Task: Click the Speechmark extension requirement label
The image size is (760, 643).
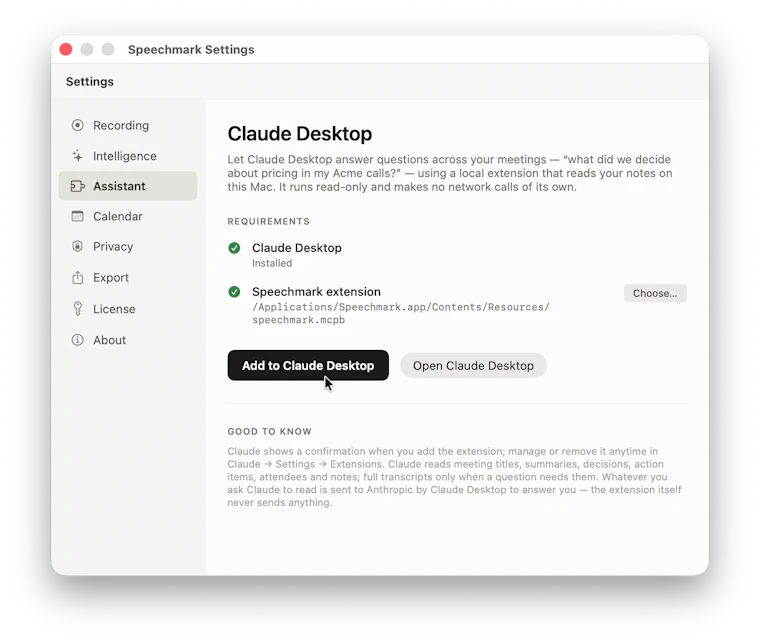Action: [316, 292]
